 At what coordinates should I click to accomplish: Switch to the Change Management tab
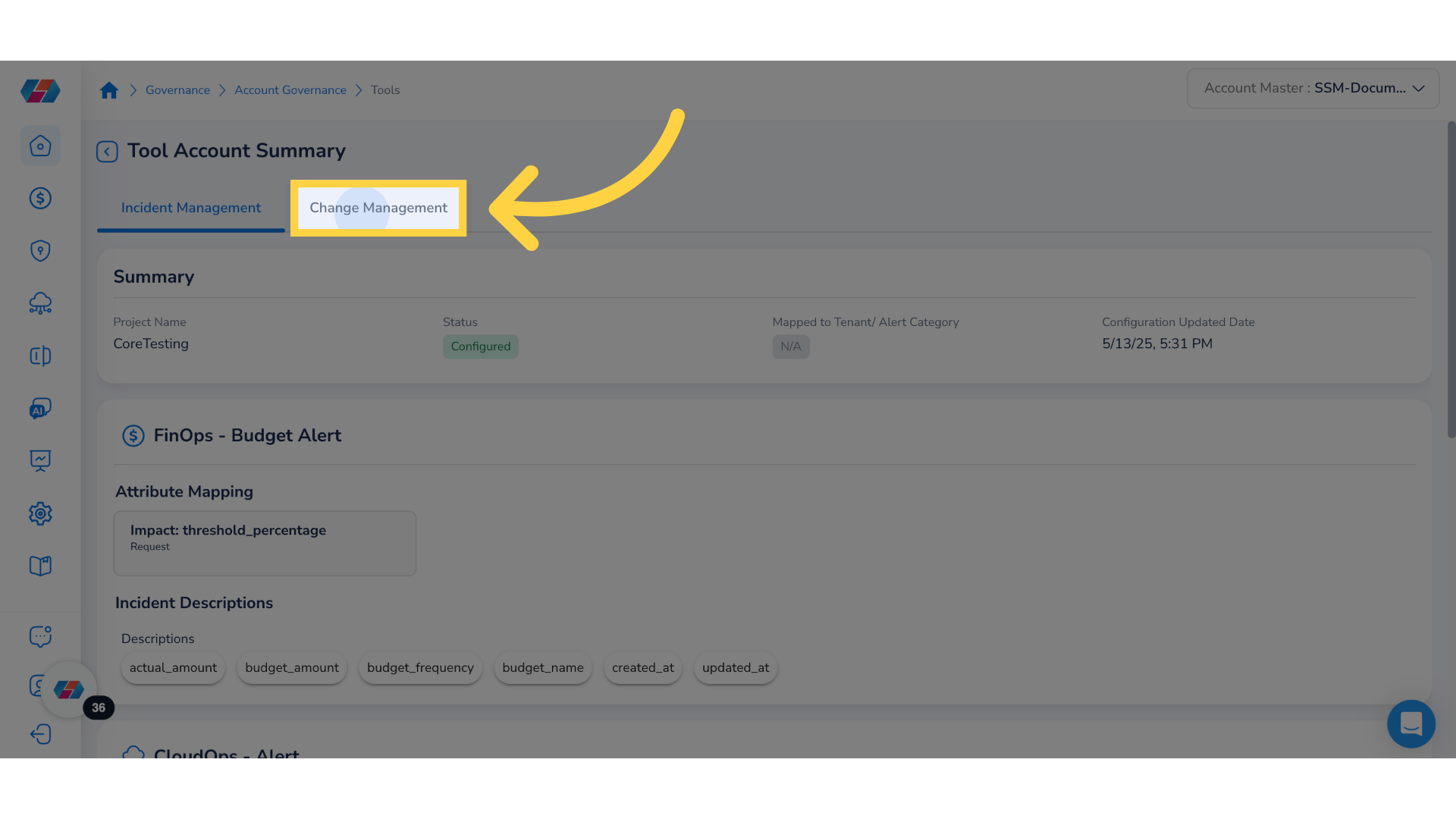pyautogui.click(x=378, y=208)
